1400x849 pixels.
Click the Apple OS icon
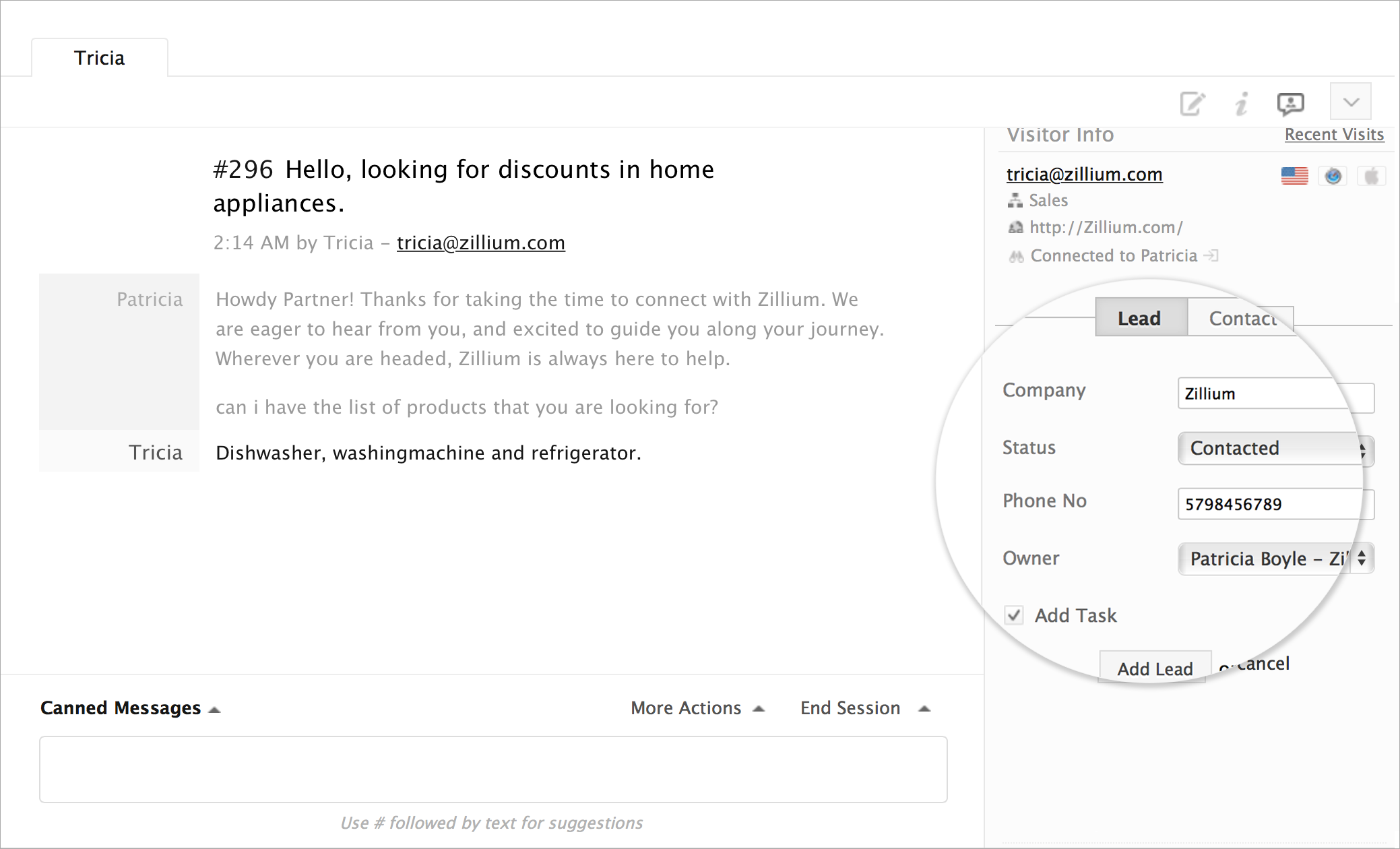click(x=1371, y=176)
